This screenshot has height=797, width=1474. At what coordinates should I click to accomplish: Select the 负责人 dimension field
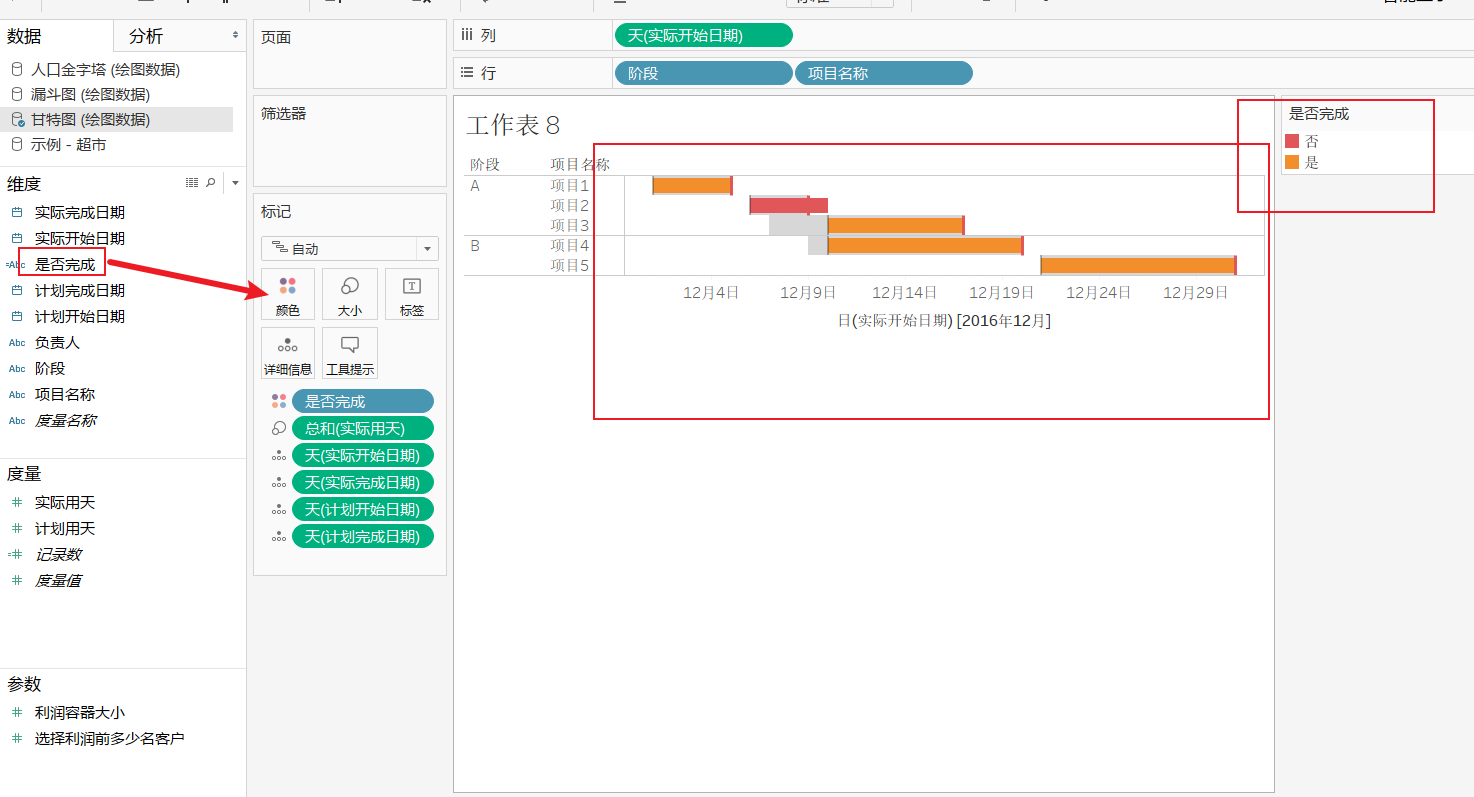[57, 342]
